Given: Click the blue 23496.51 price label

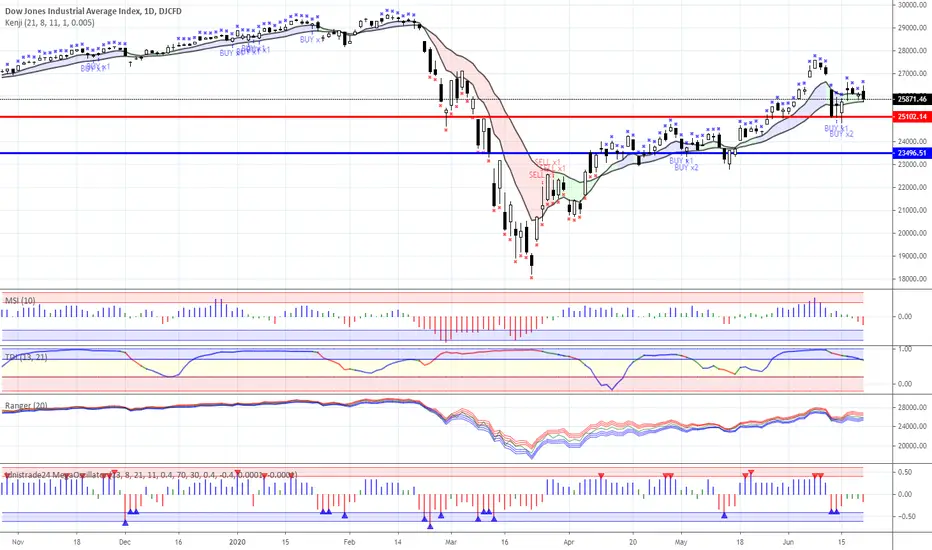Looking at the screenshot, I should [912, 153].
